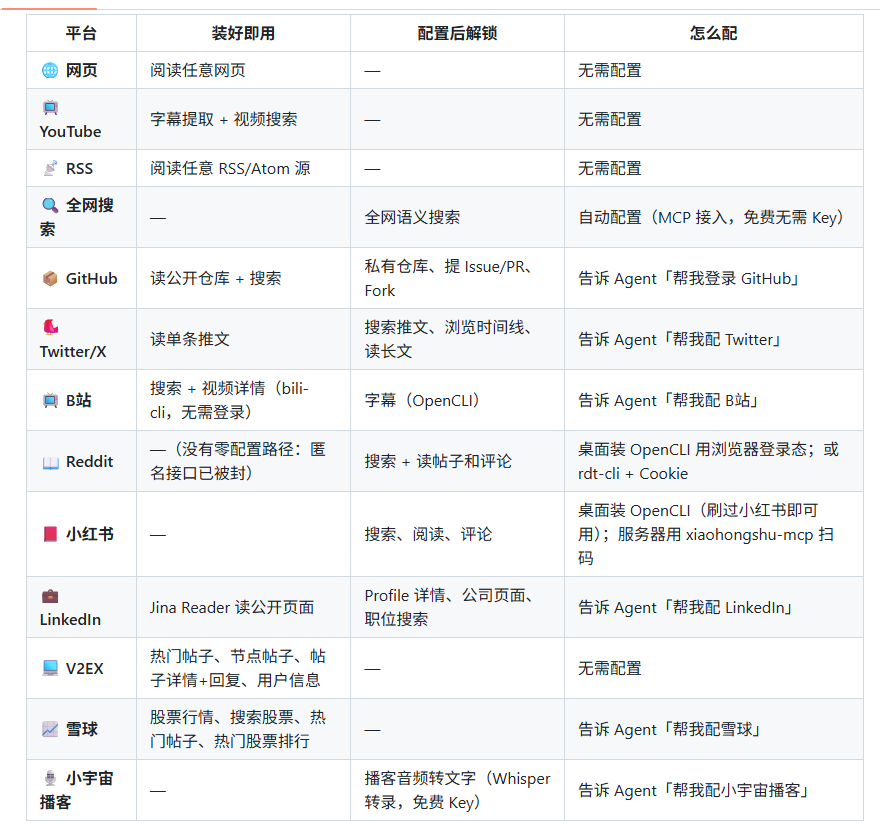Click the satellite icon next to RSS
The width and height of the screenshot is (880, 834).
[50, 168]
